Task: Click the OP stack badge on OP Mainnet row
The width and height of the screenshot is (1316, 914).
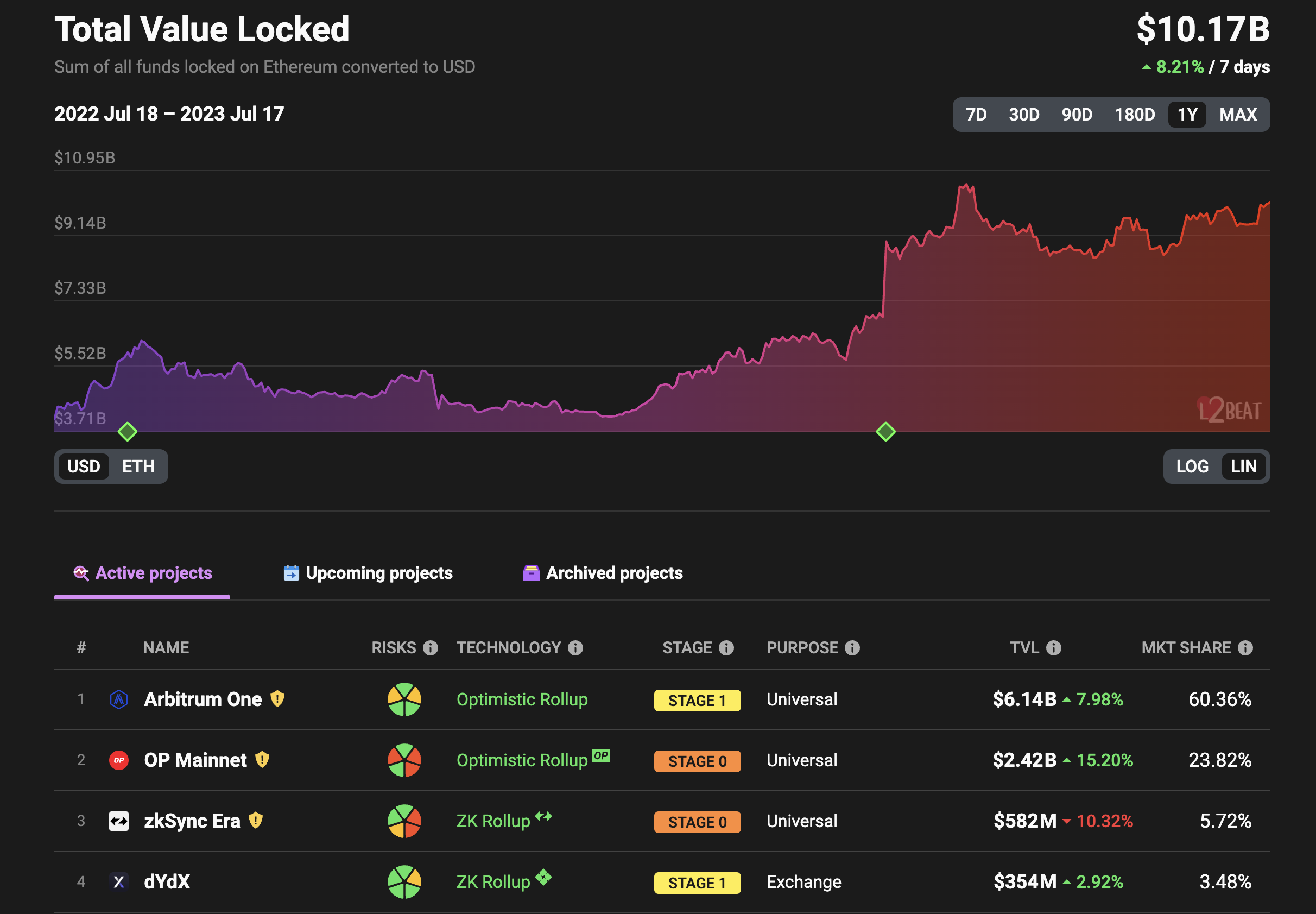Action: coord(601,755)
